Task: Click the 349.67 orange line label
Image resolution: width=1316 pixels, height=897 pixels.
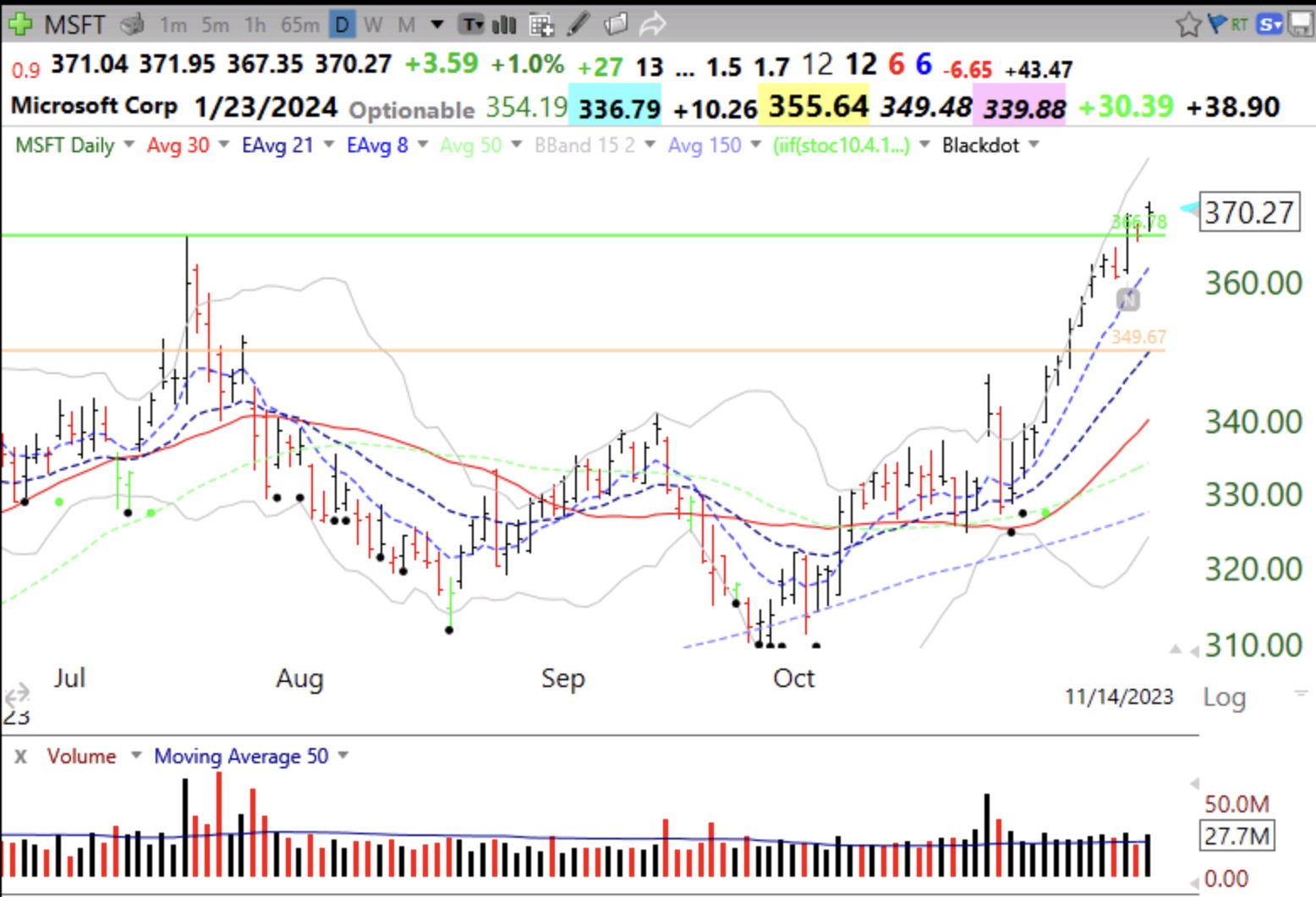Action: coord(1138,337)
